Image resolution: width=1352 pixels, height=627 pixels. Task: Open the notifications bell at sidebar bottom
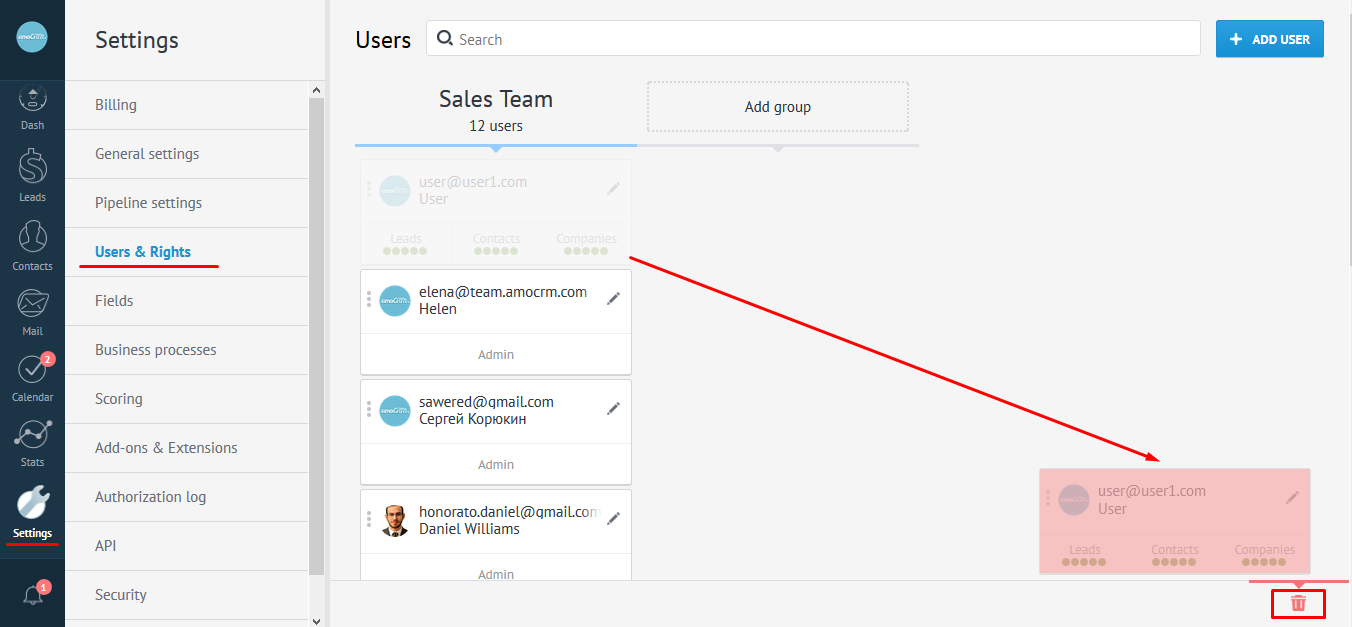click(x=32, y=593)
